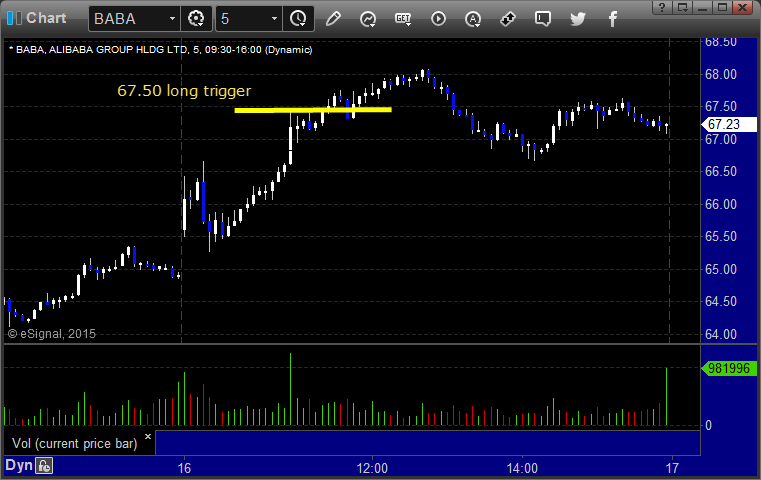Share chart via Facebook icon
The width and height of the screenshot is (761, 480).
612,19
